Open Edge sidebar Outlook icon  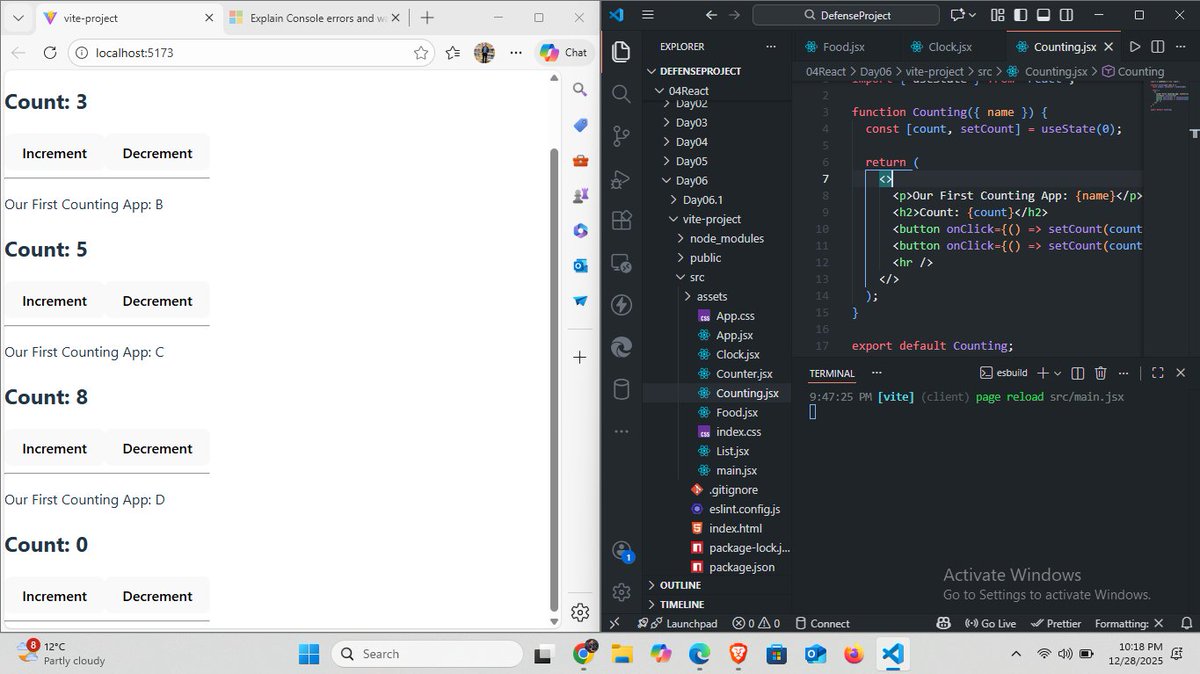coord(580,265)
